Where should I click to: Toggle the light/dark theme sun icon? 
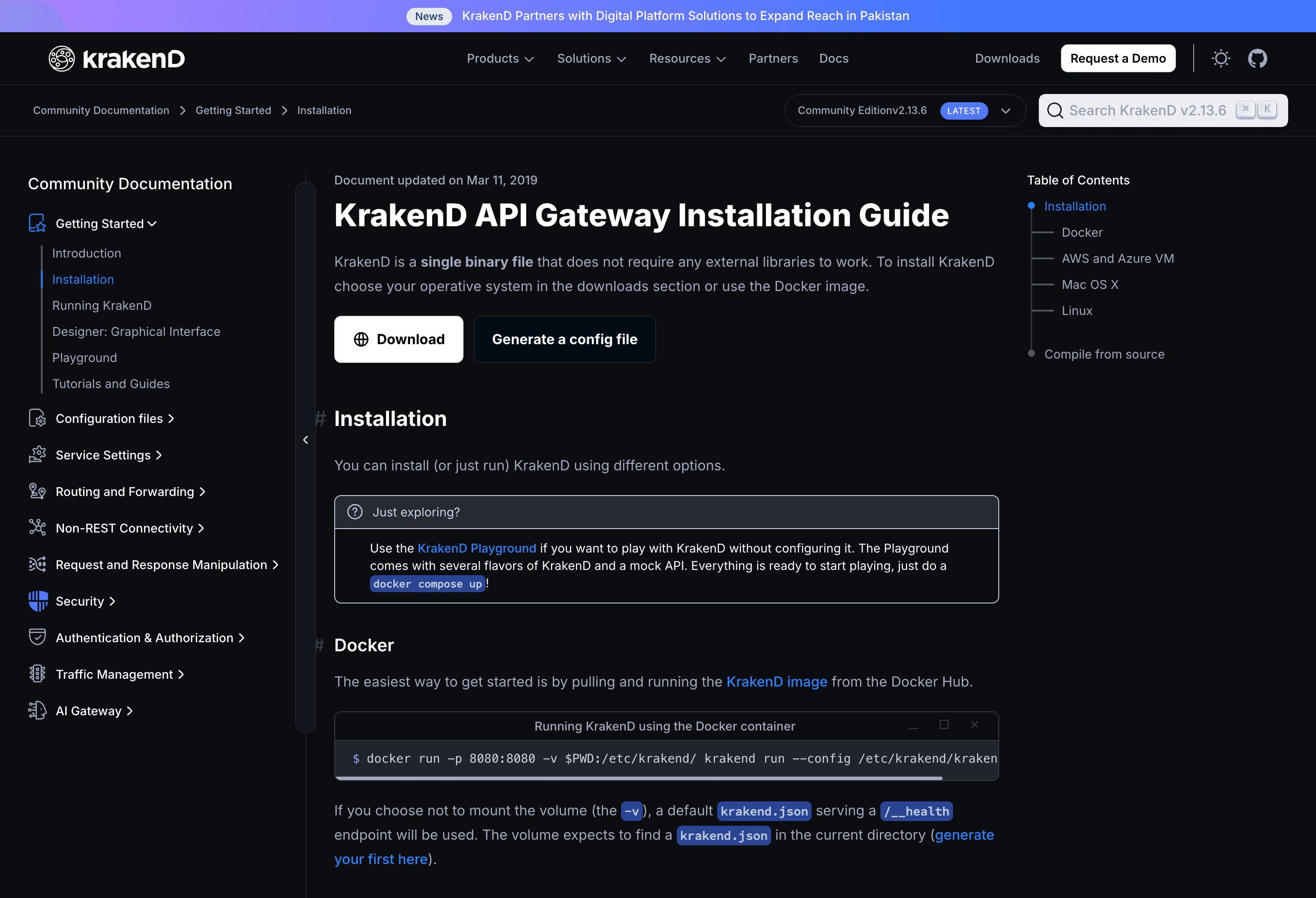point(1221,58)
